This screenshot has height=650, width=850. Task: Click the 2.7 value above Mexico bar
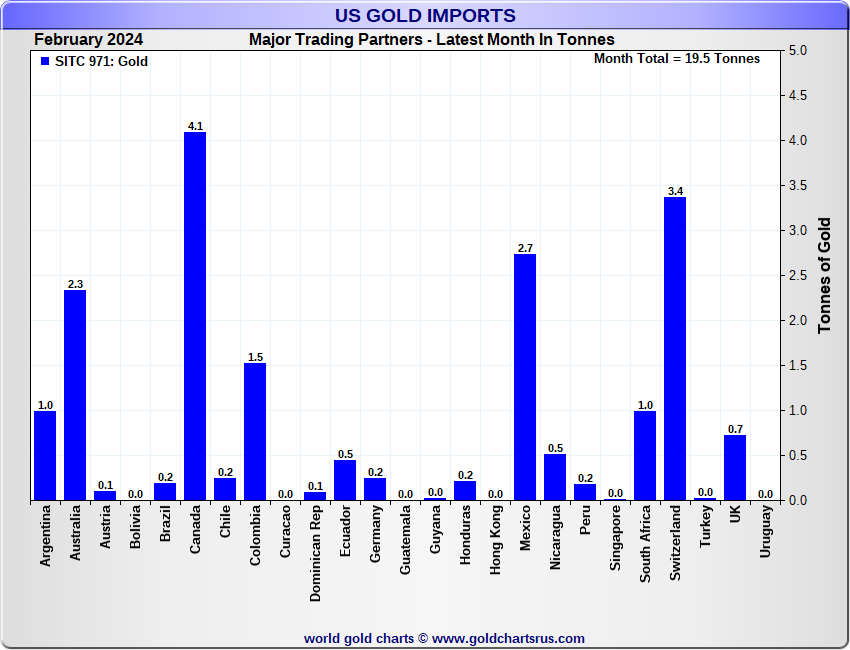coord(525,248)
